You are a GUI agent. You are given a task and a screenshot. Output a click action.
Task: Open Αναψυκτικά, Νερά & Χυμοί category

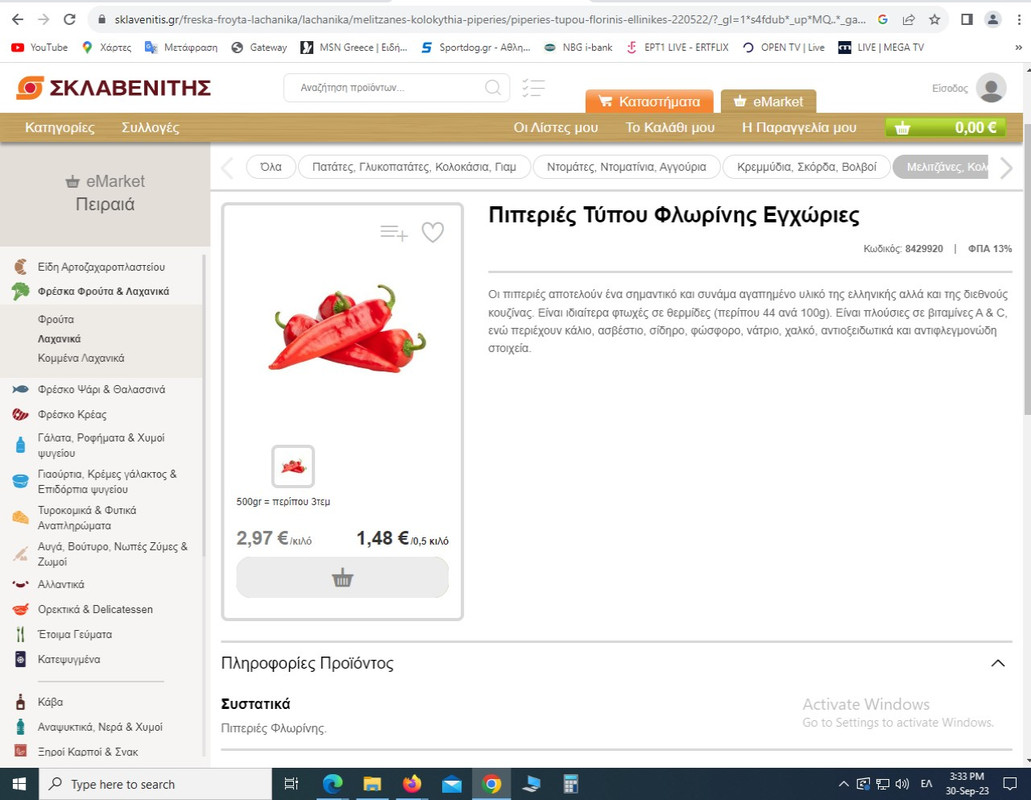(99, 727)
